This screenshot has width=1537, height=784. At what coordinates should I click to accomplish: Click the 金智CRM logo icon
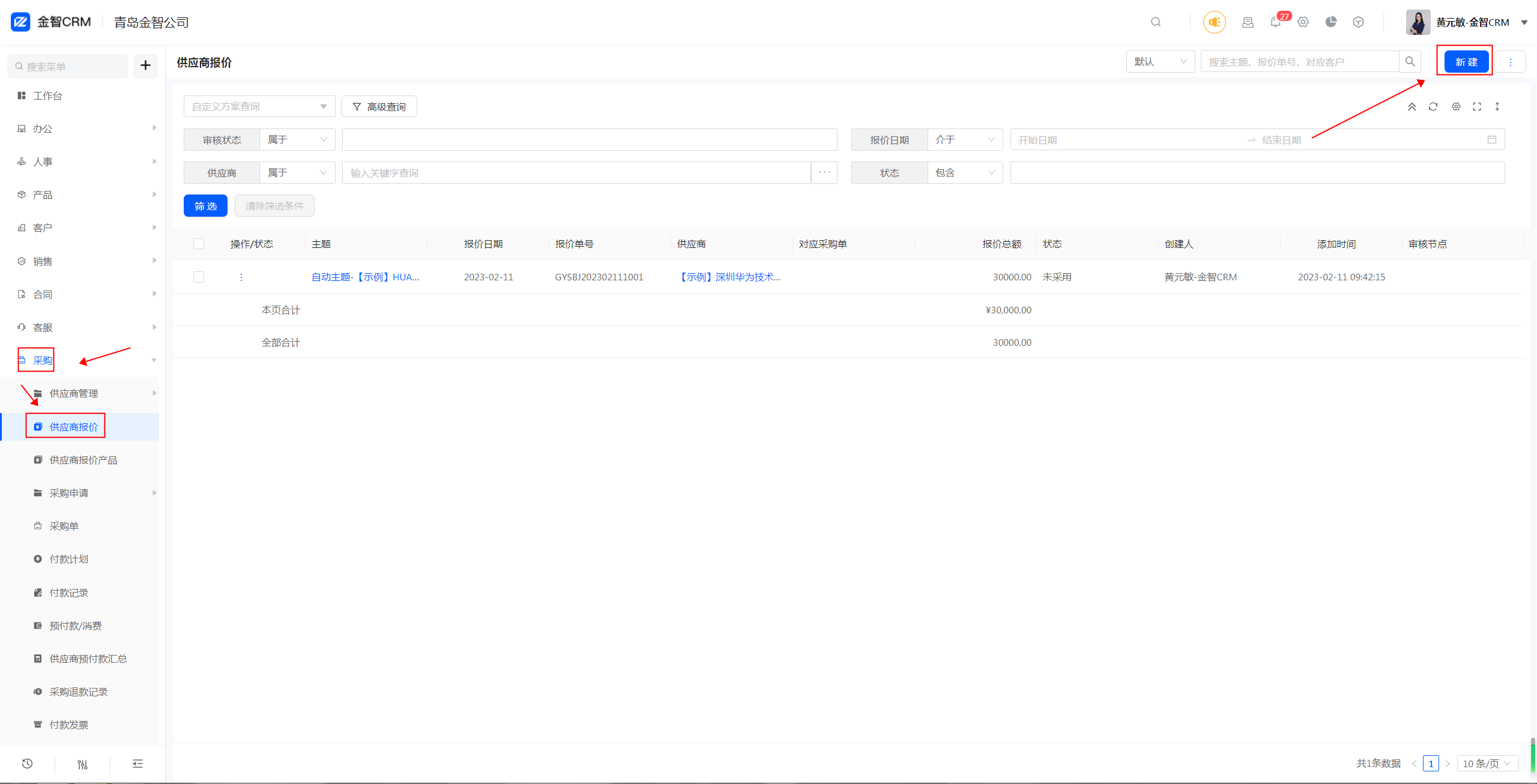pos(20,22)
